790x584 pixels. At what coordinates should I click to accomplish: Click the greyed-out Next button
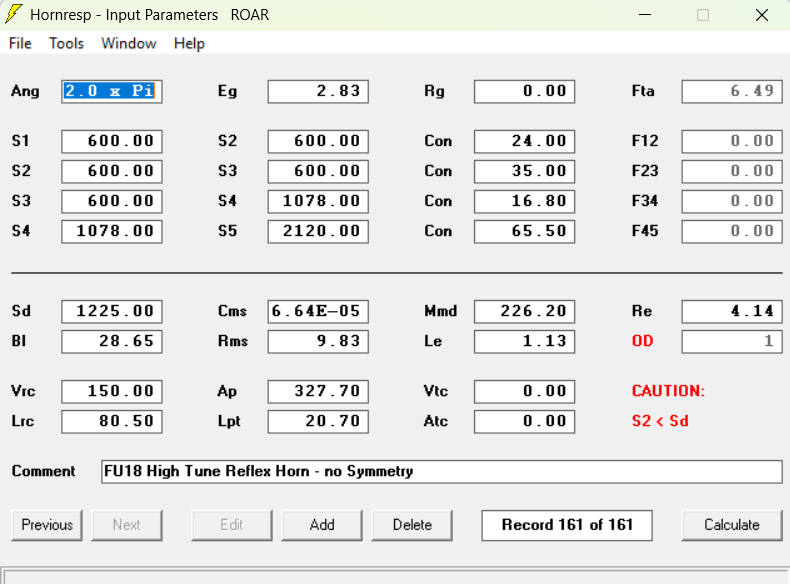tap(126, 525)
